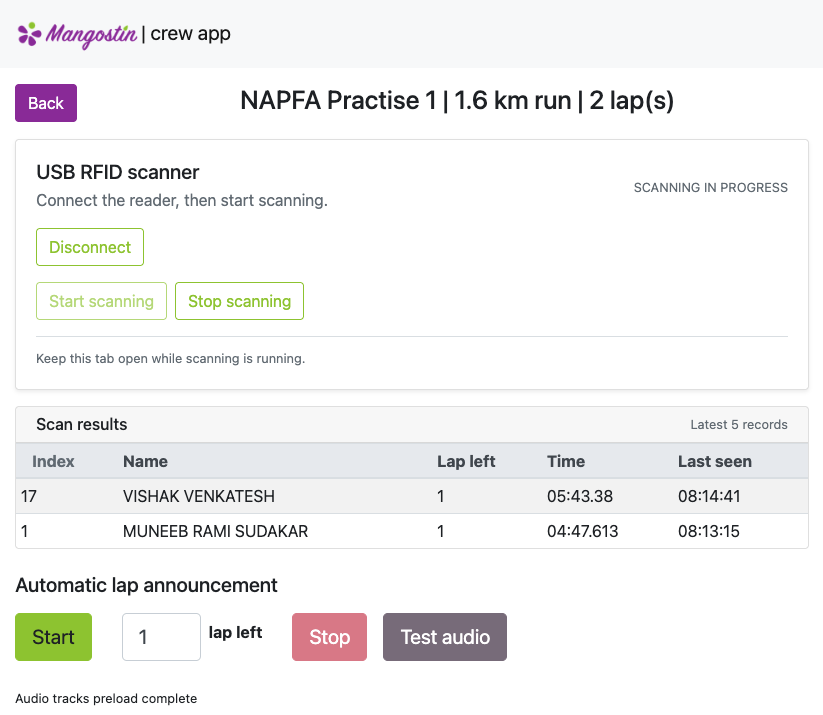
Task: Click the Time column header
Action: [566, 461]
